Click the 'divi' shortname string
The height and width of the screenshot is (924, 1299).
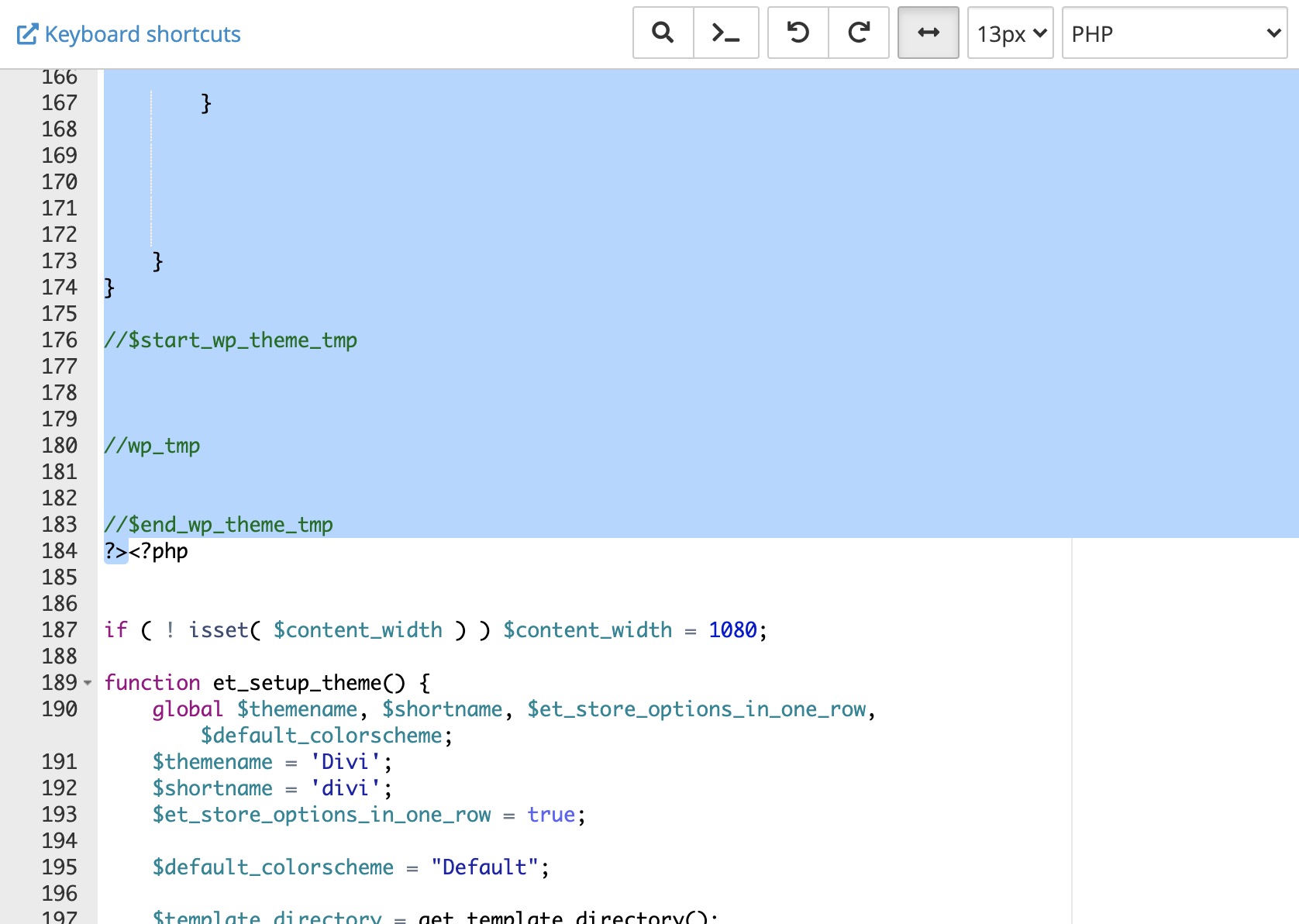coord(345,788)
